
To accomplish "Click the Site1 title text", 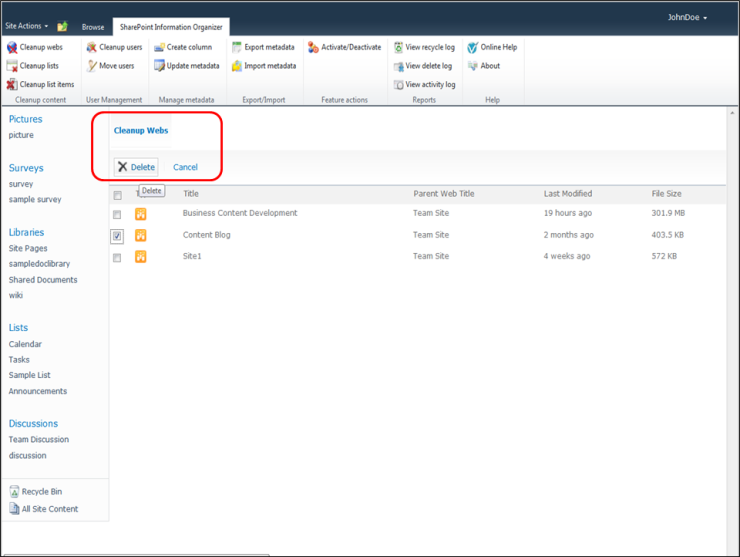I will pos(192,256).
